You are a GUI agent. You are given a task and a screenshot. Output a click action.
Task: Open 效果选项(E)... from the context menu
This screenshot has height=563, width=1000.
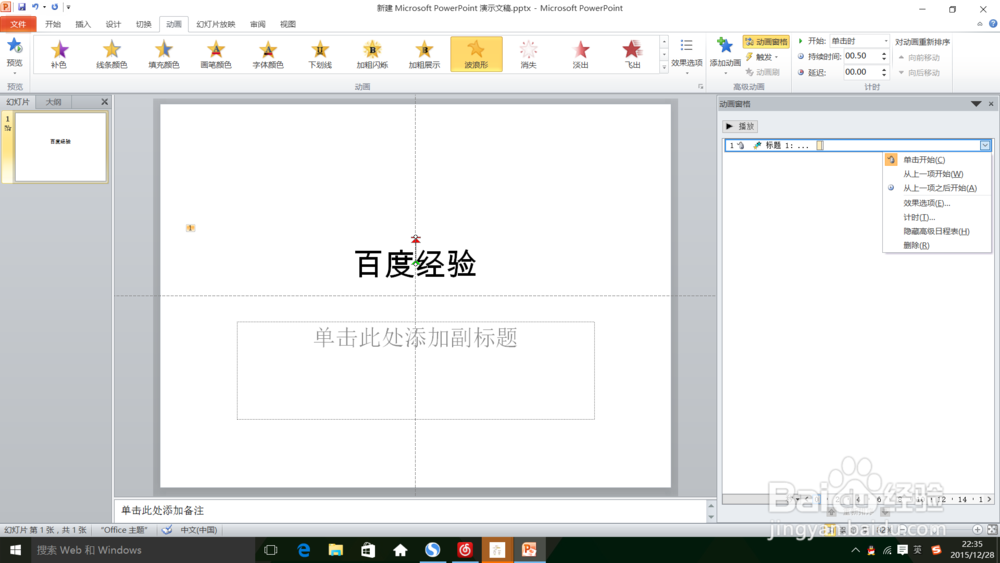(x=937, y=203)
